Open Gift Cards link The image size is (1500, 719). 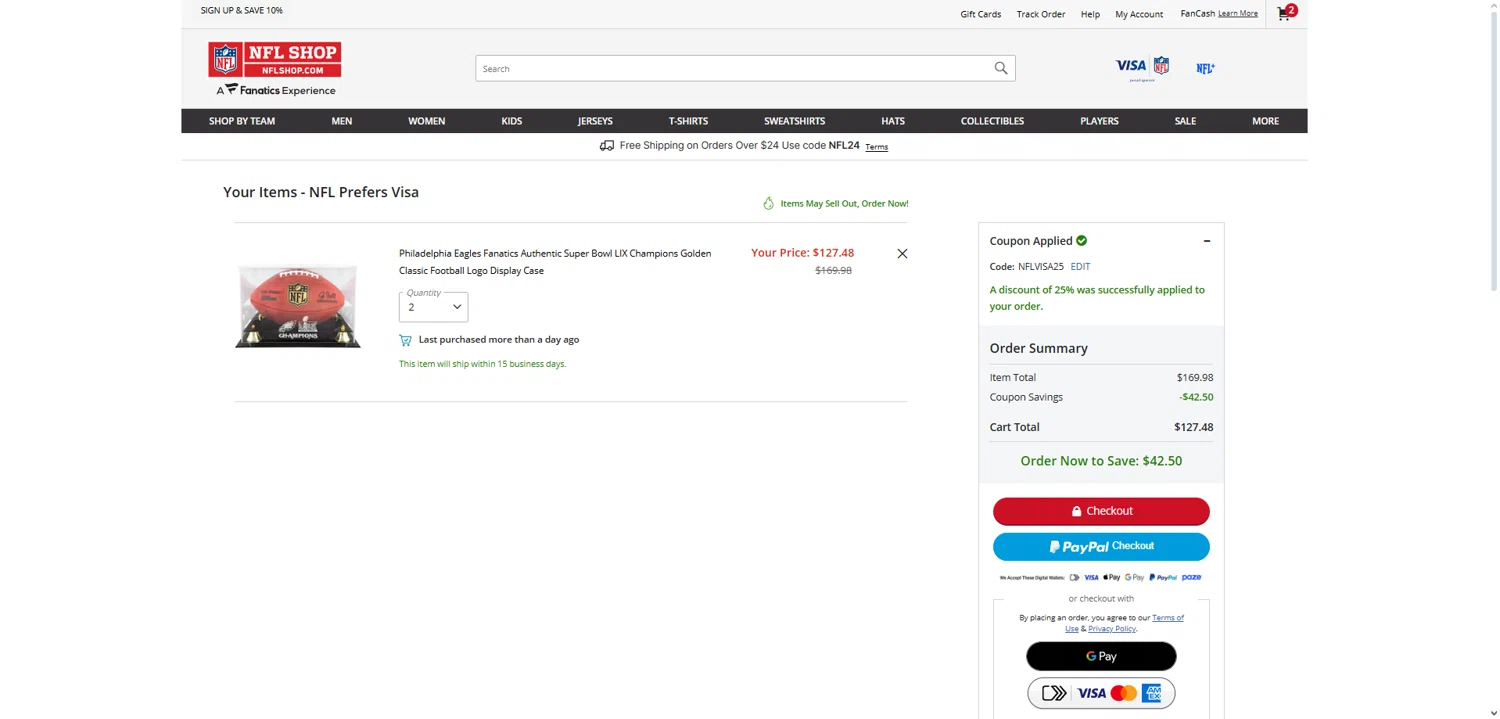pos(981,14)
